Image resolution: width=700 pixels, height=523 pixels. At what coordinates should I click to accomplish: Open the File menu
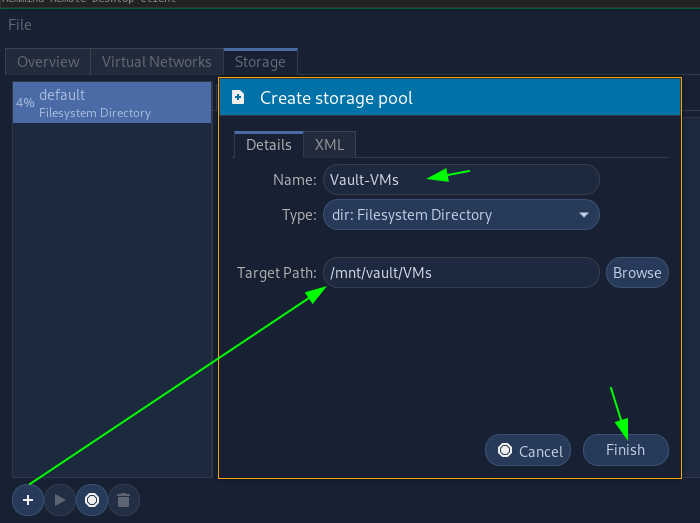20,24
